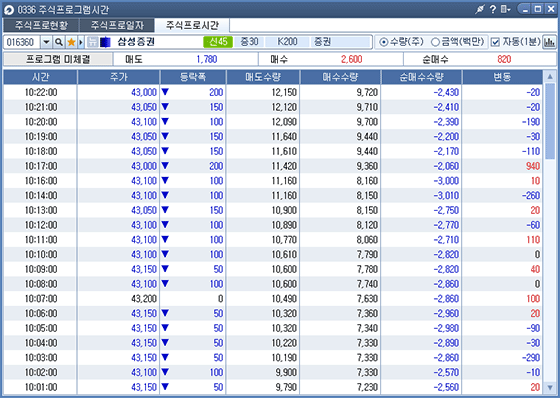This screenshot has width=560, height=398.
Task: Click the 신45 tag
Action: click(x=218, y=42)
